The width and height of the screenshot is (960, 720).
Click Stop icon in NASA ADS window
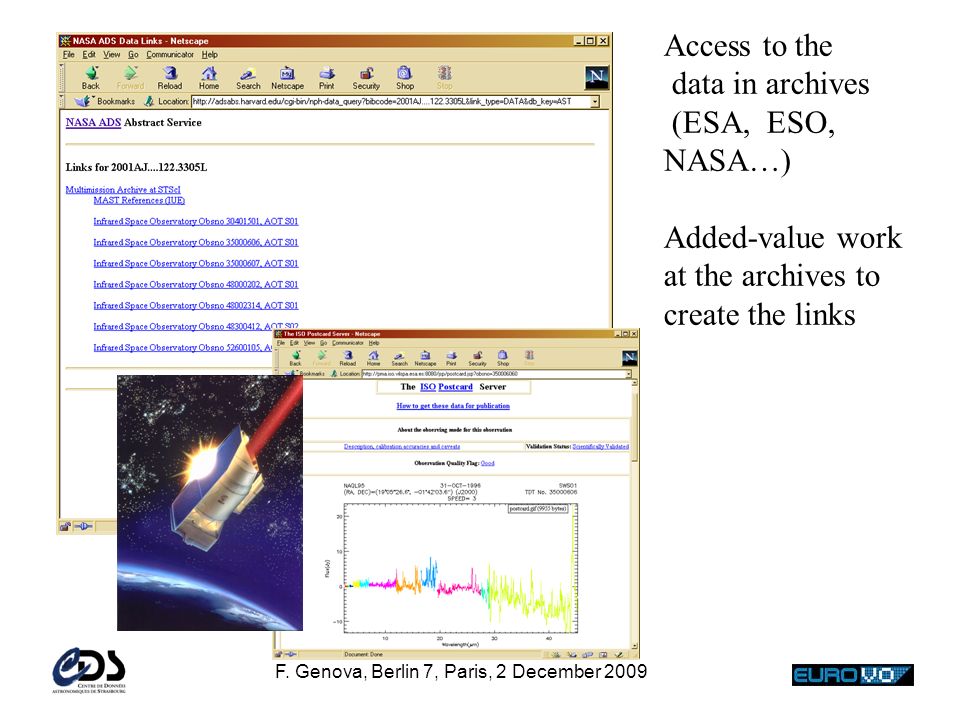click(444, 78)
